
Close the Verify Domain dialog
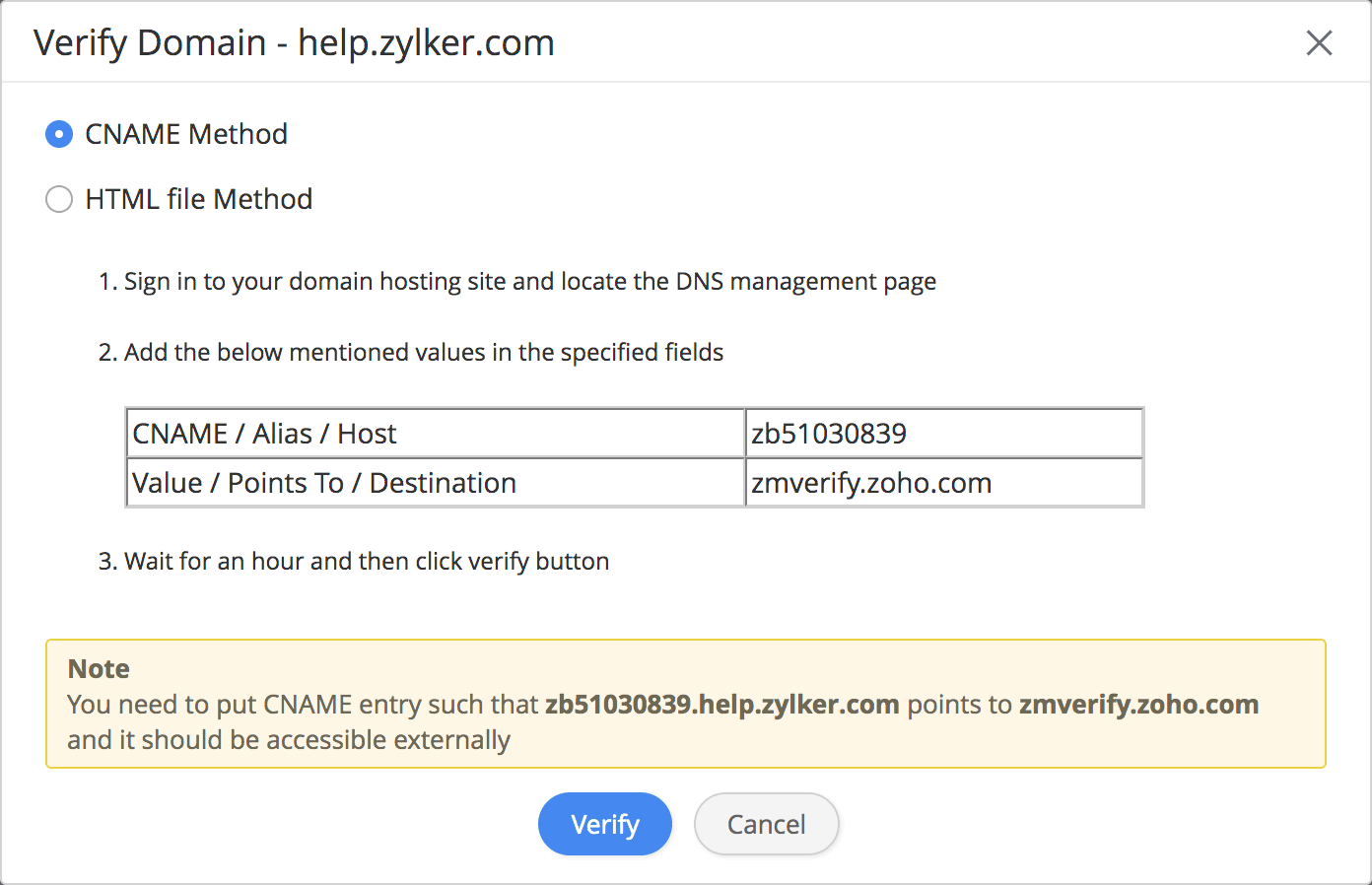[1318, 43]
